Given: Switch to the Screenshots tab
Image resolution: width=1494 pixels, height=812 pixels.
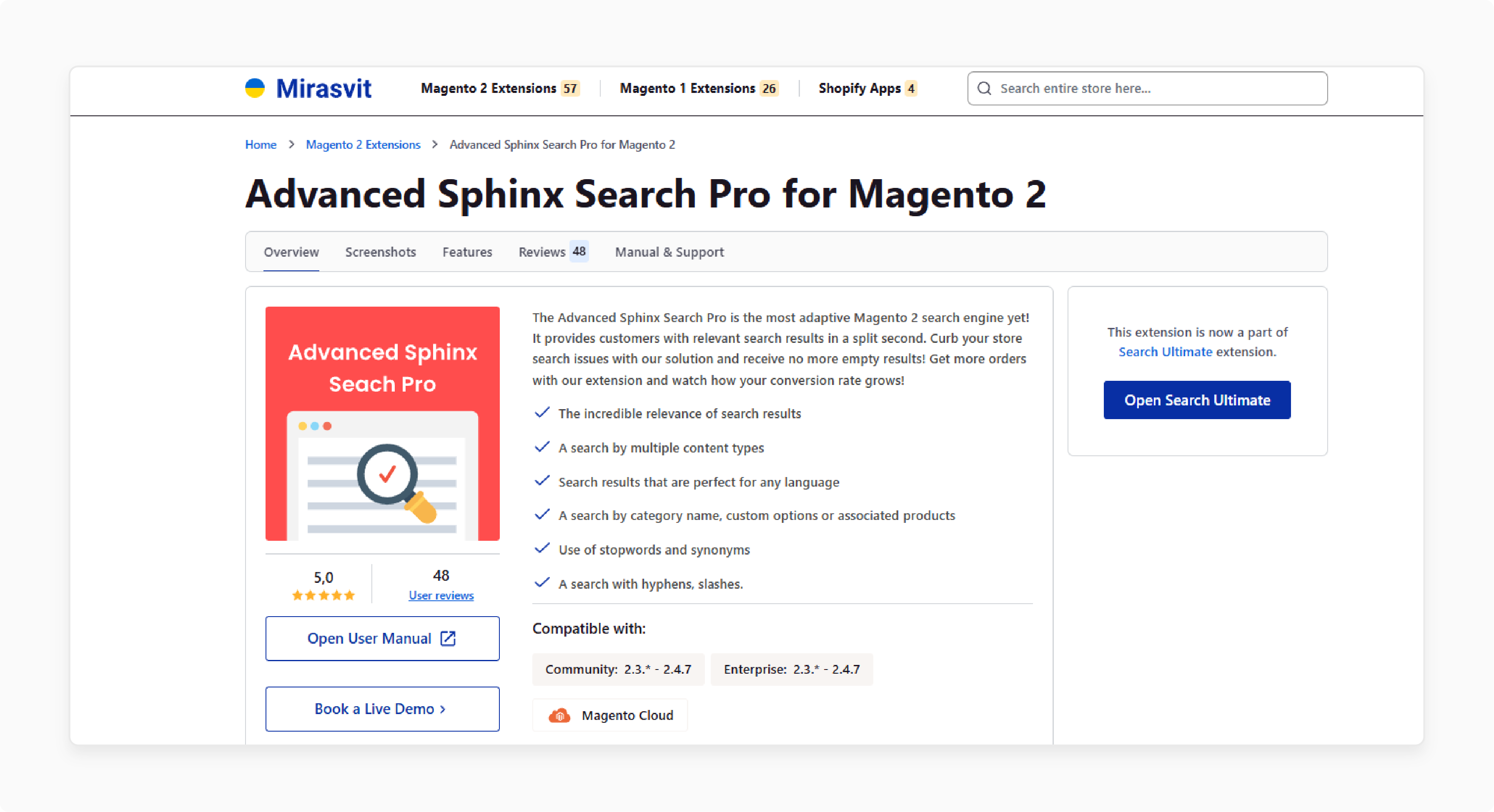Looking at the screenshot, I should click(381, 252).
